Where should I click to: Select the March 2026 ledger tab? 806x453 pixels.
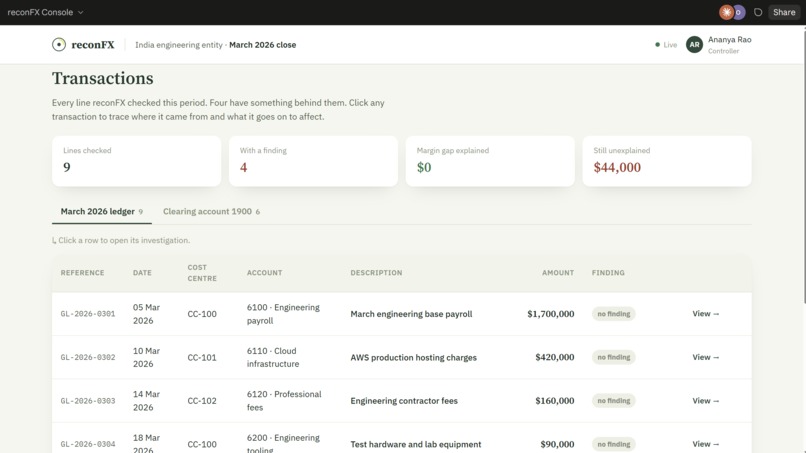point(102,211)
